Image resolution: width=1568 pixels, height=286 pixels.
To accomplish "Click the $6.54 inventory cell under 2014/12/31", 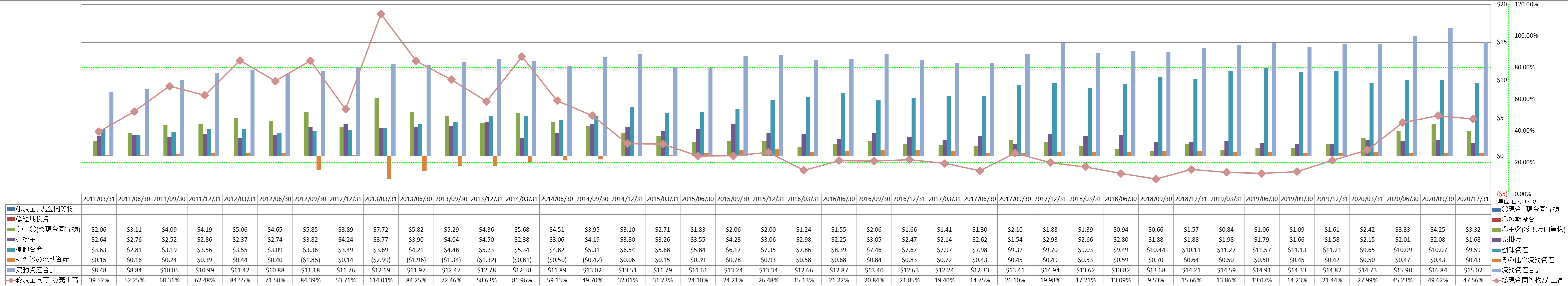I will [627, 249].
